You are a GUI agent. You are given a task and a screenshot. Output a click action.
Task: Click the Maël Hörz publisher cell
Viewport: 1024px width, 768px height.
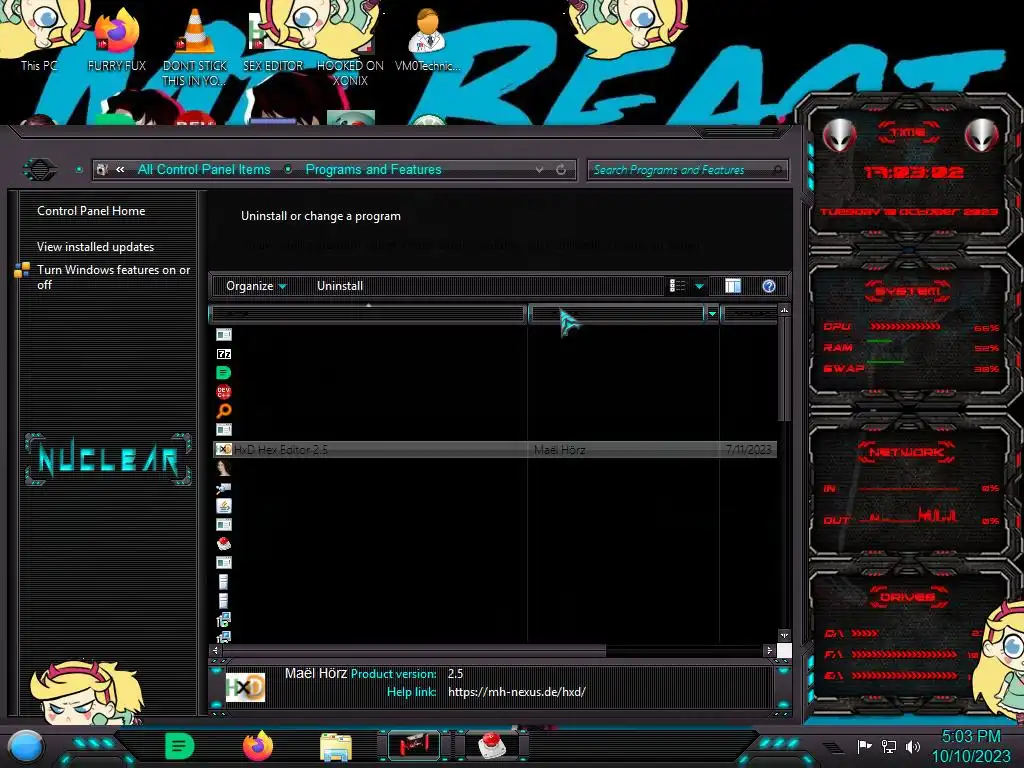559,449
